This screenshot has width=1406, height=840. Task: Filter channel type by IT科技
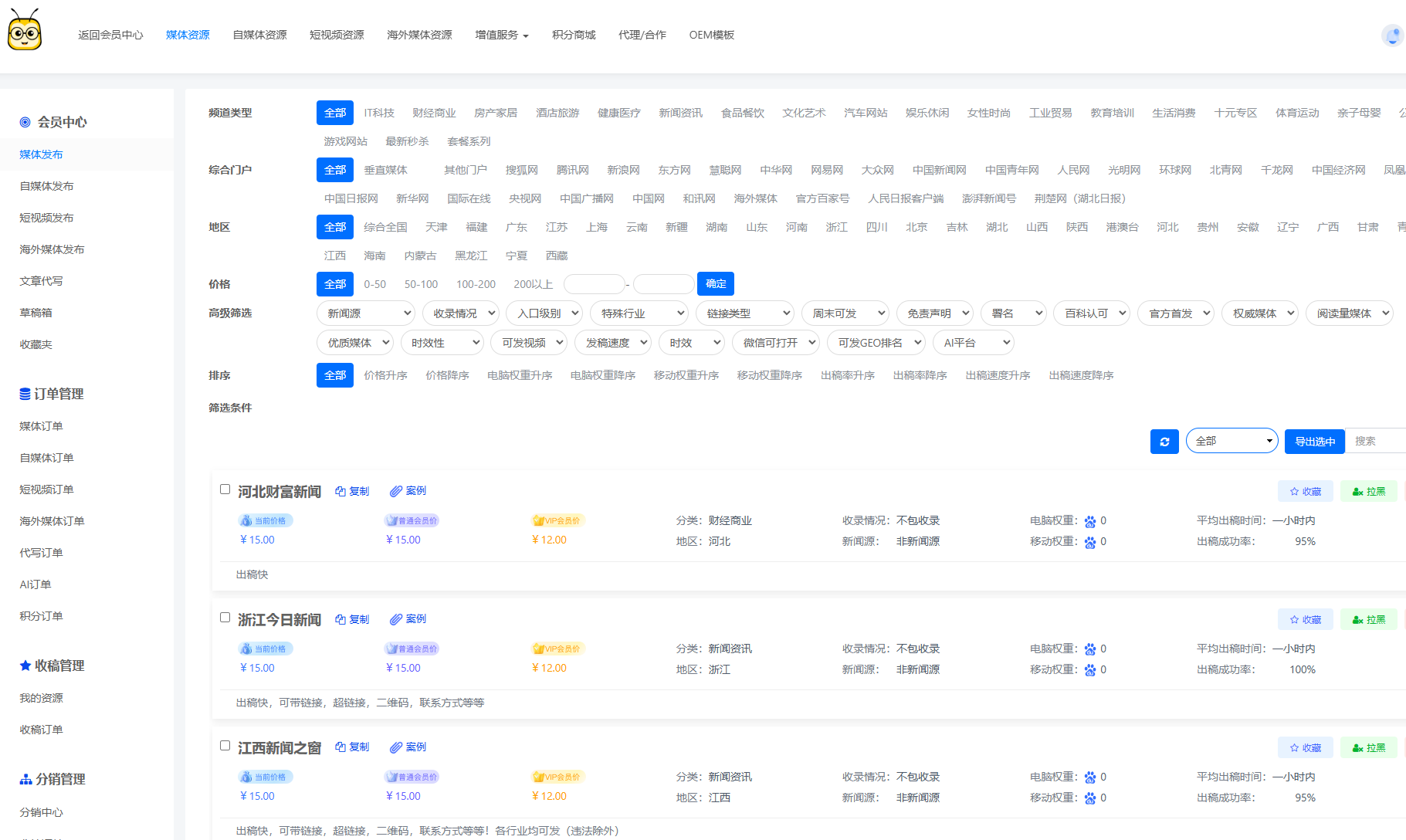[x=379, y=113]
